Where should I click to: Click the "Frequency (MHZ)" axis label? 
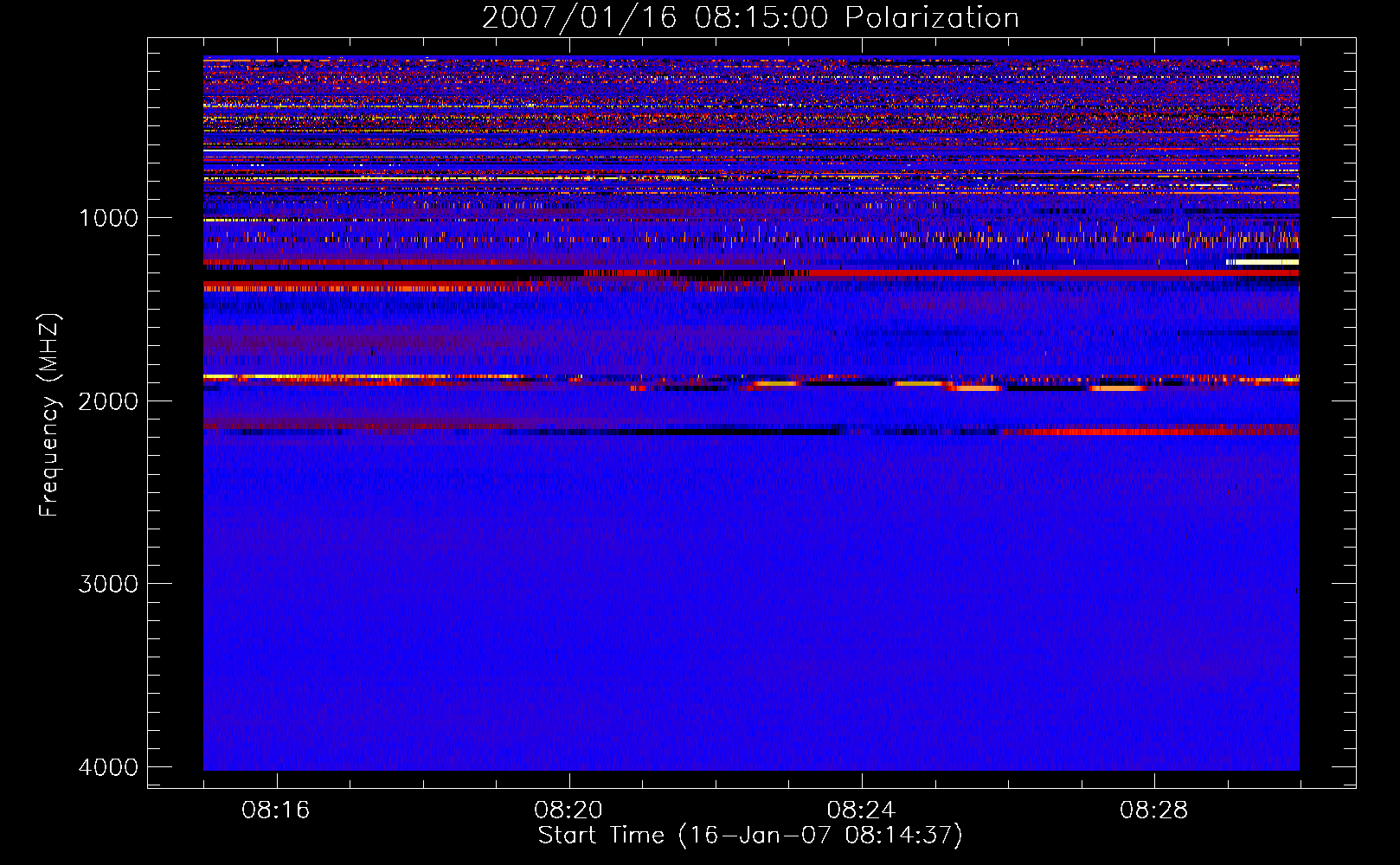tap(49, 415)
